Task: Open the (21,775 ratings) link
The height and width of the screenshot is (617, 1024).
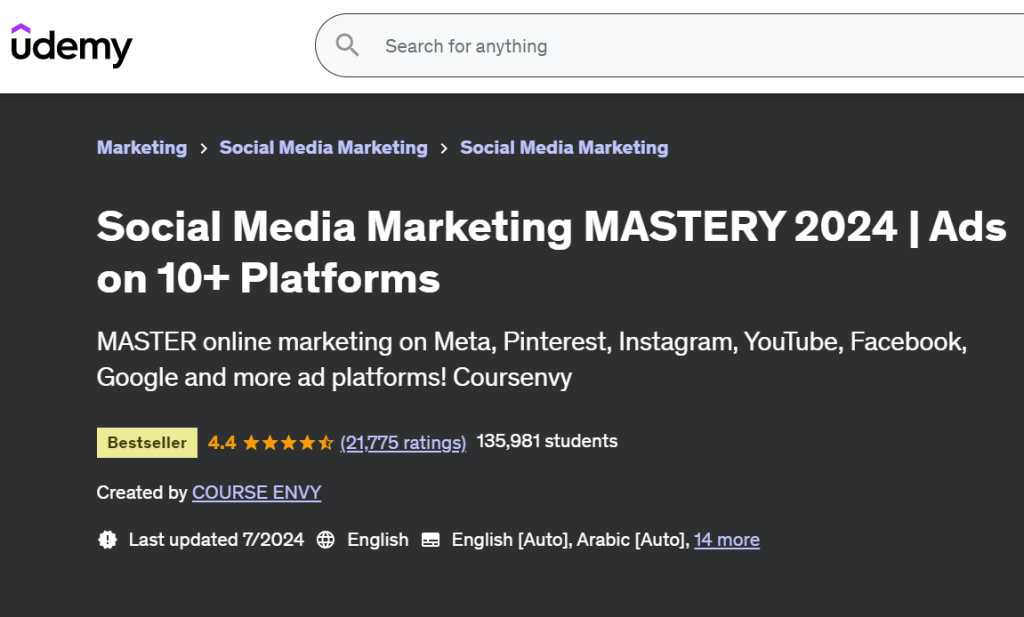Action: point(403,442)
